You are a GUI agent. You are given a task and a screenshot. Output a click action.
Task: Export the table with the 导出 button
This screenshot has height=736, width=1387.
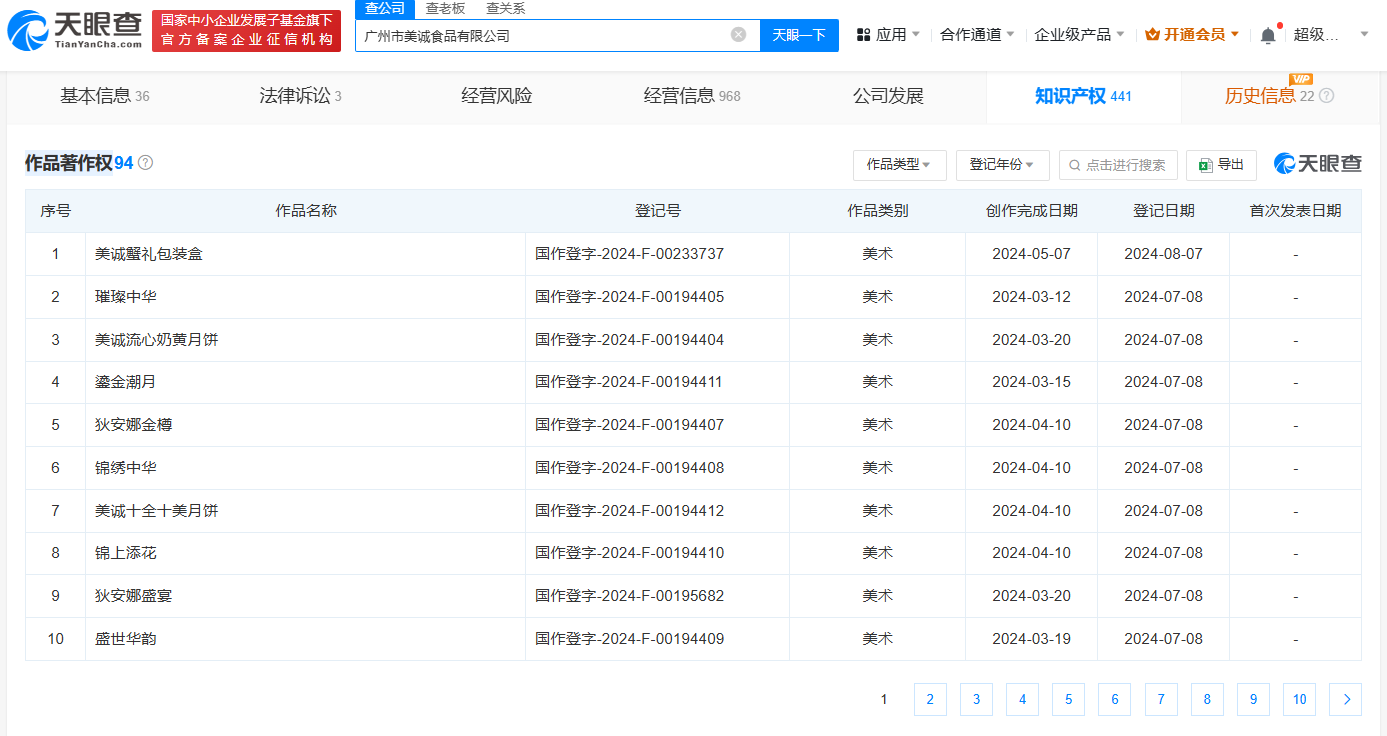click(x=1221, y=165)
